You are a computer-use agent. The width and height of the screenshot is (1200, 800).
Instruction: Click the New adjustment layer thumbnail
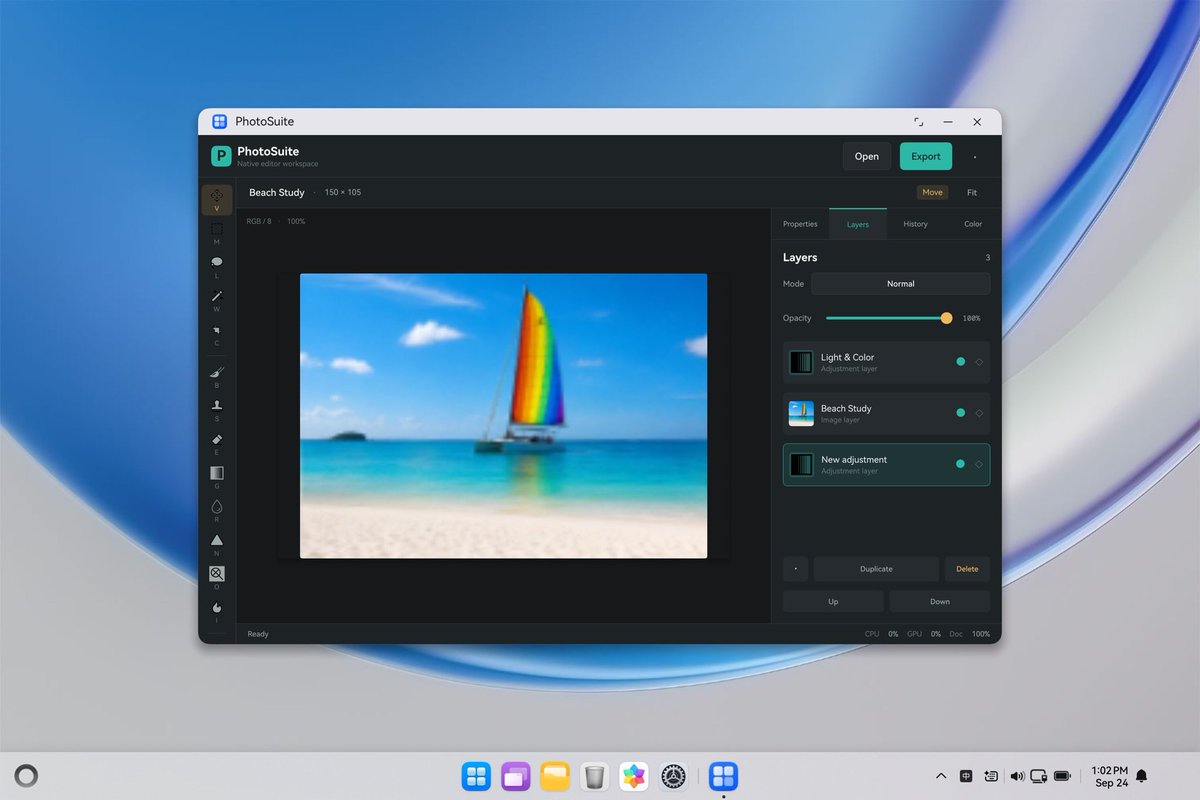click(x=801, y=465)
